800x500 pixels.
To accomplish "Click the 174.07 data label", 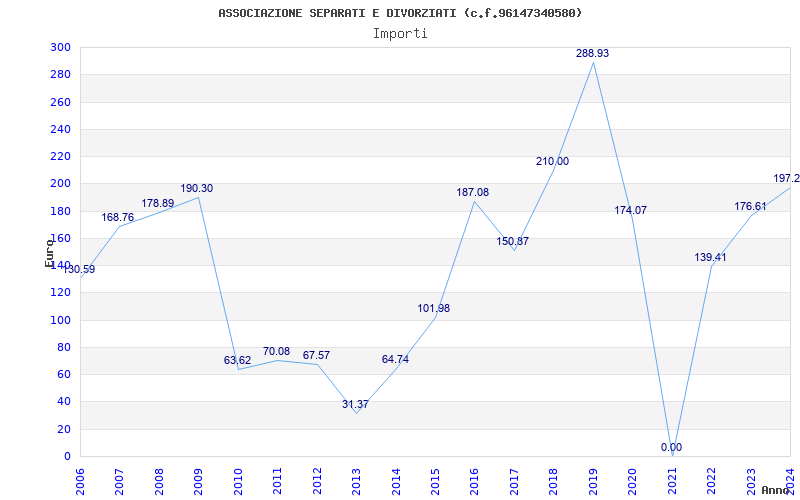I will click(x=631, y=210).
